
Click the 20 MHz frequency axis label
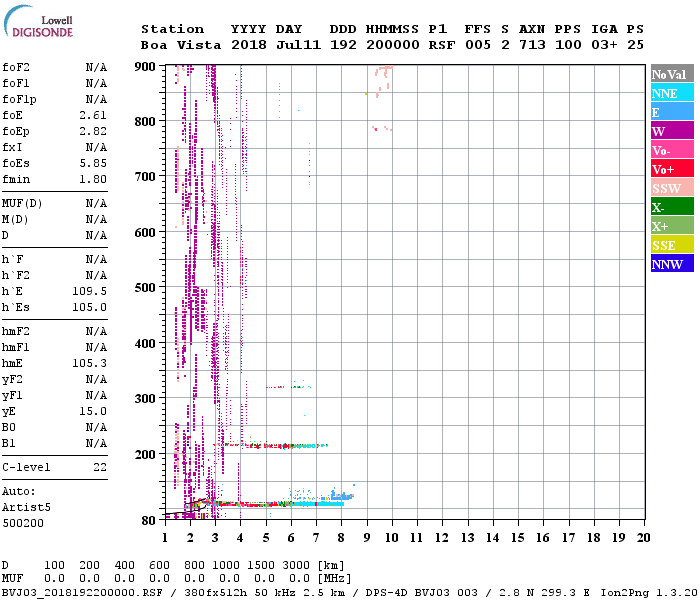coord(643,538)
